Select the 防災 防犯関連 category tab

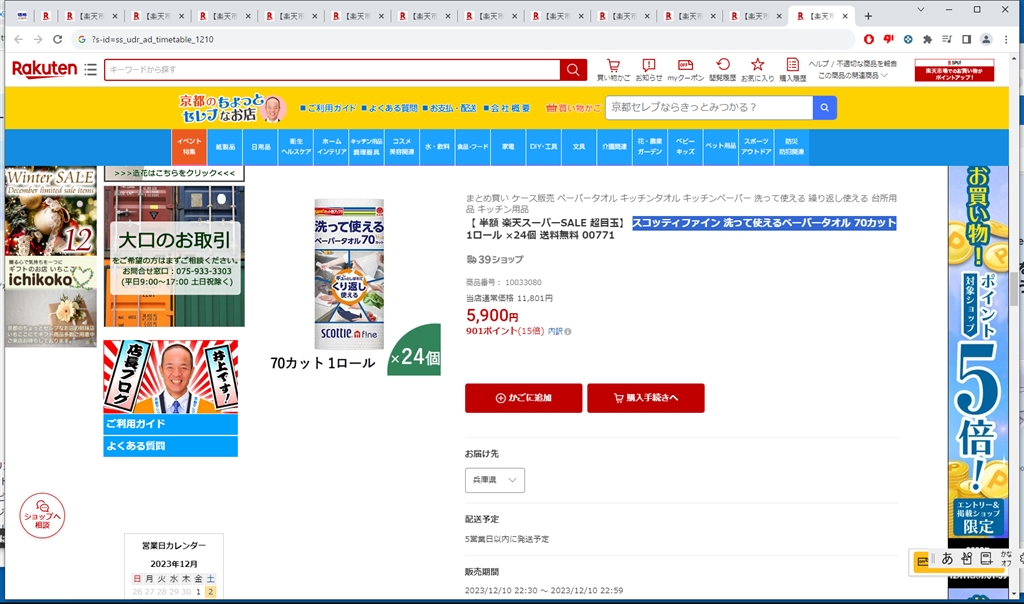(x=791, y=146)
